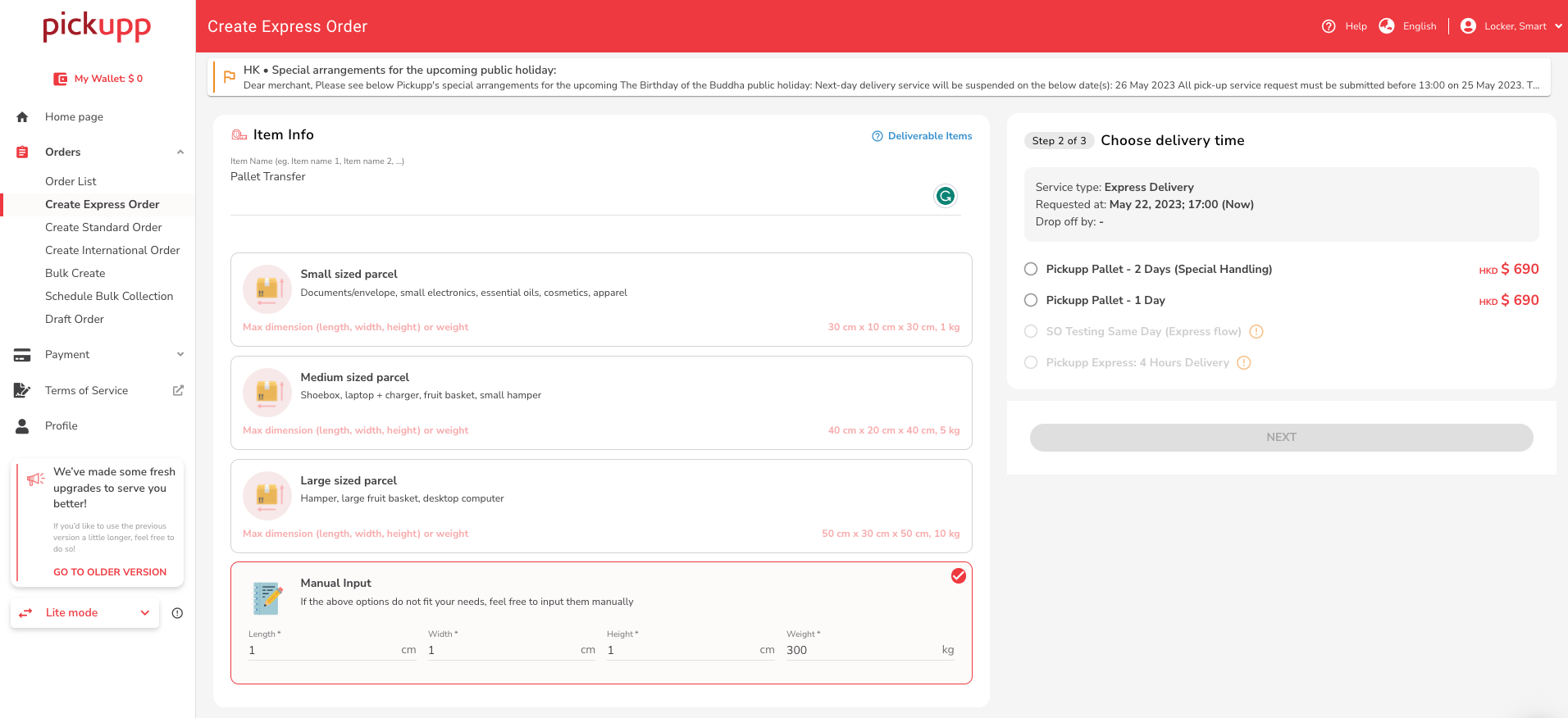Click the info icon next to Lite mode
Viewport: 1568px width, 718px height.
177,613
